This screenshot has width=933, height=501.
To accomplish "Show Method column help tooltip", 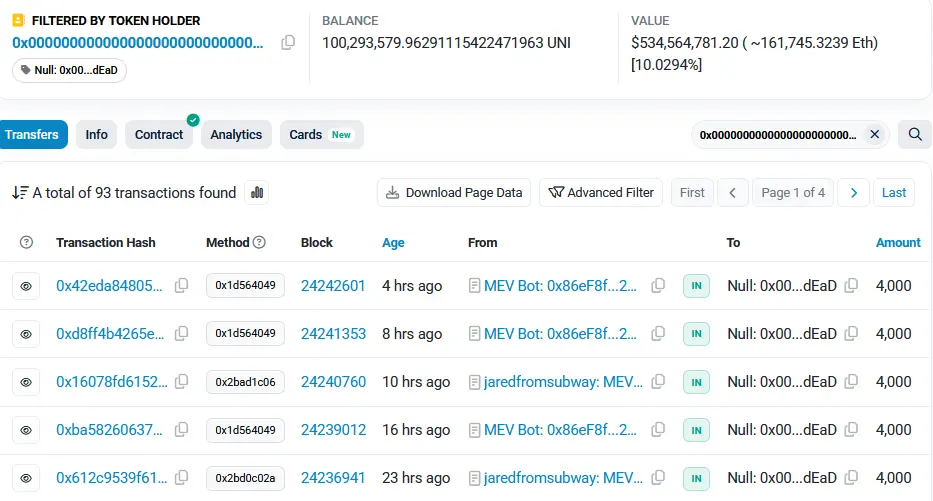I will [259, 242].
